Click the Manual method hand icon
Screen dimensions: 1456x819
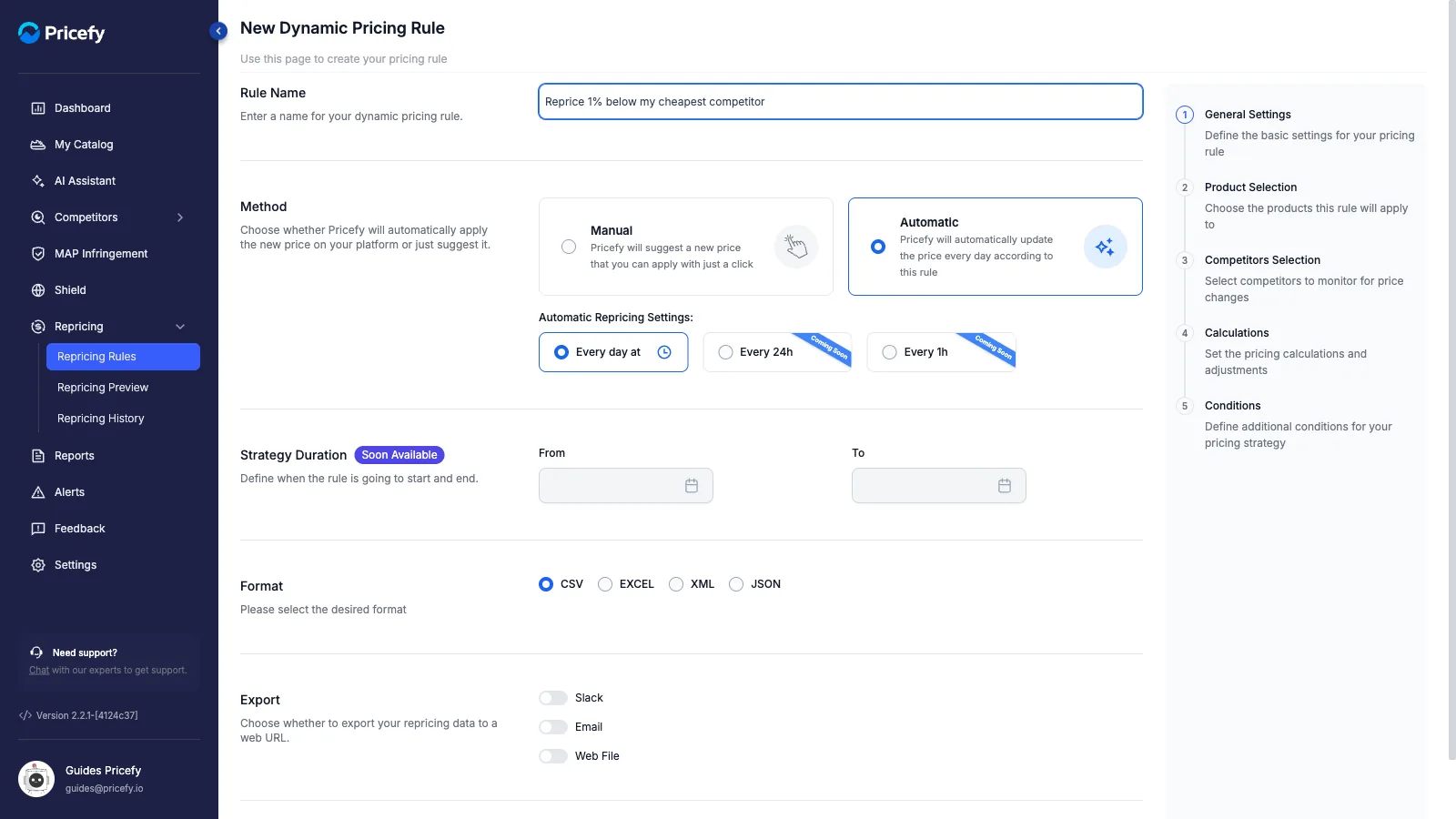[796, 247]
